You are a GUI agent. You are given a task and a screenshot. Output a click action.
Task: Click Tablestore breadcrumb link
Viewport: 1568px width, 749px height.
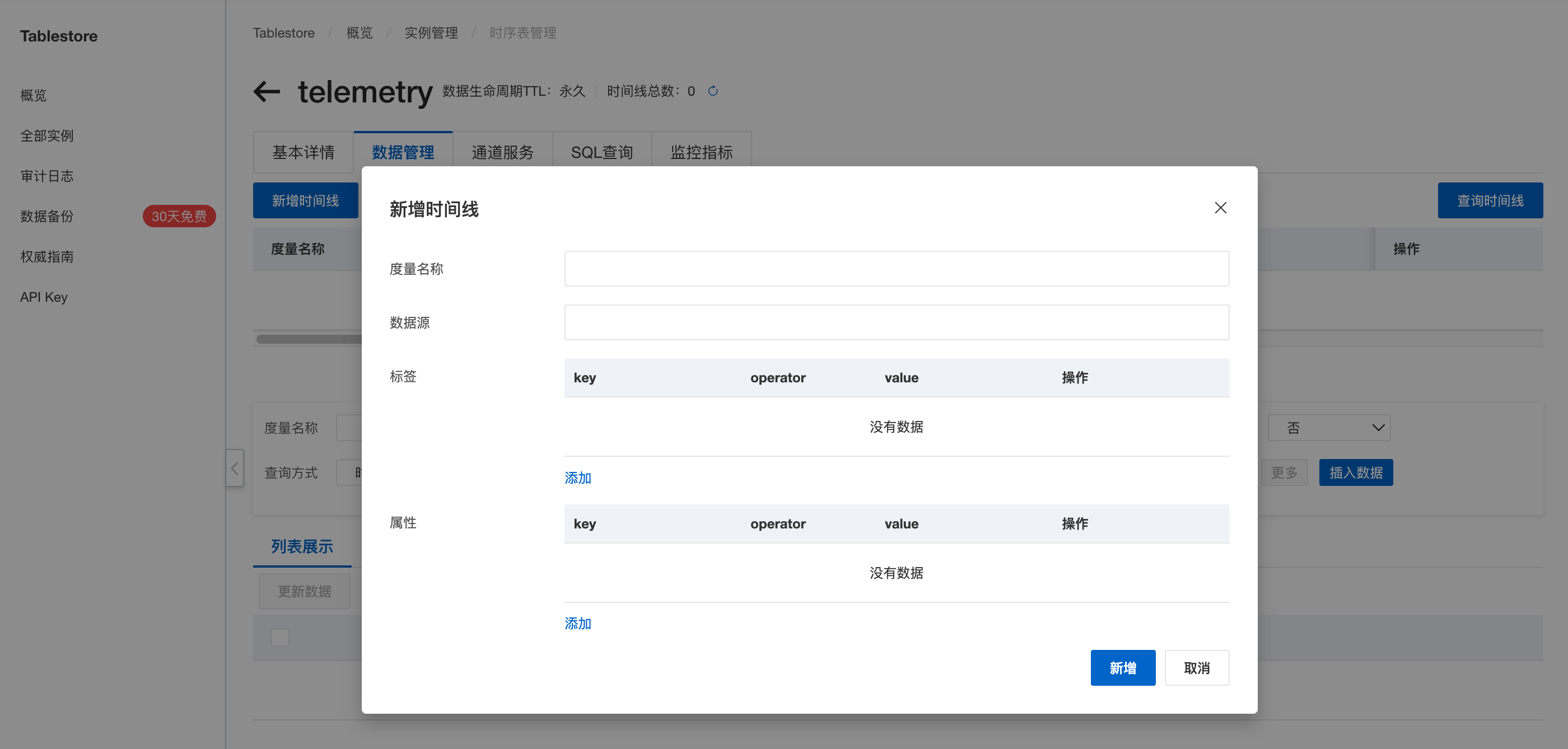tap(284, 34)
